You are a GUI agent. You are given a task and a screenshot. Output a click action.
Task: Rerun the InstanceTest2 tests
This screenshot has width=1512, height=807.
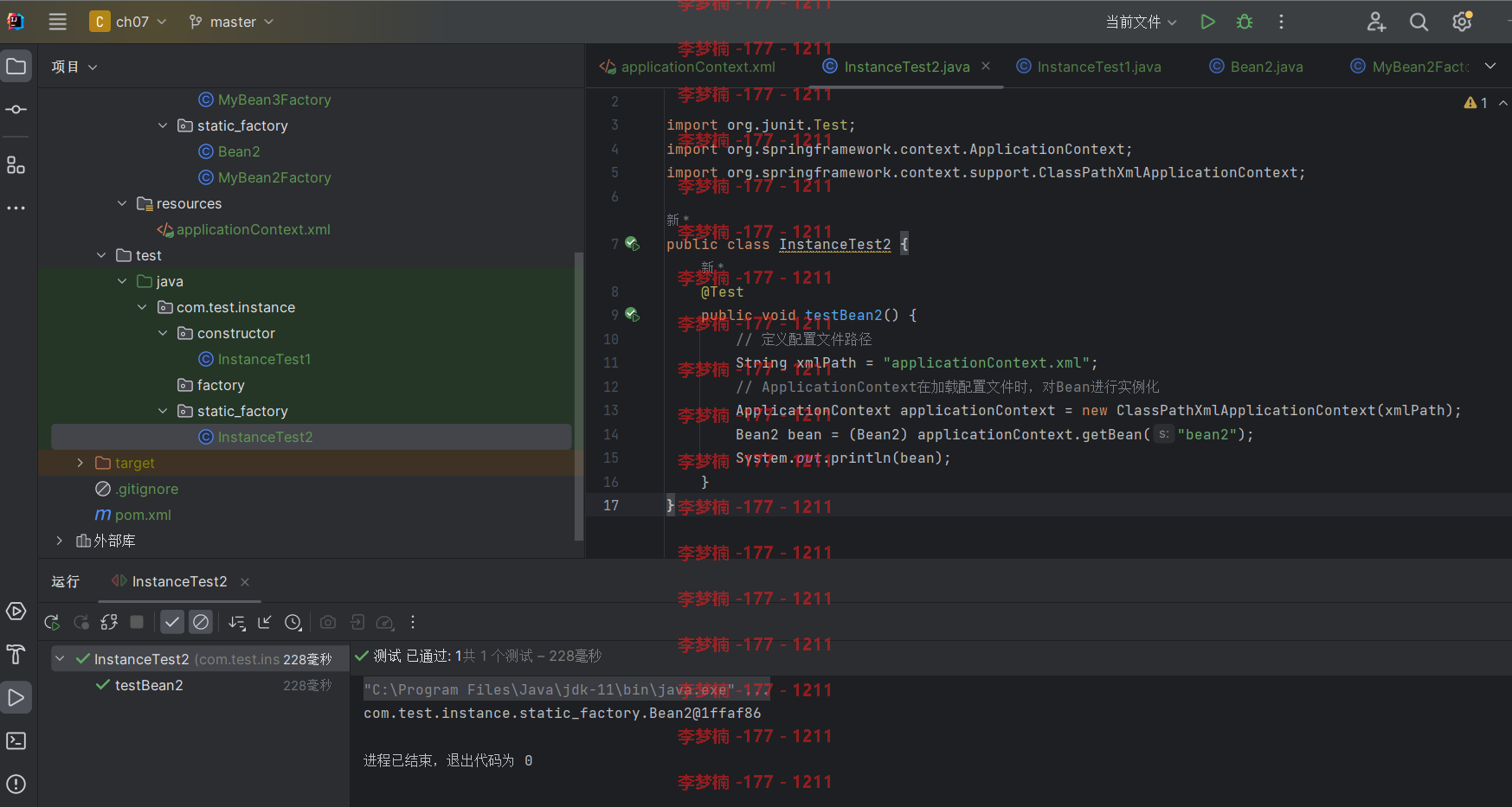52,622
